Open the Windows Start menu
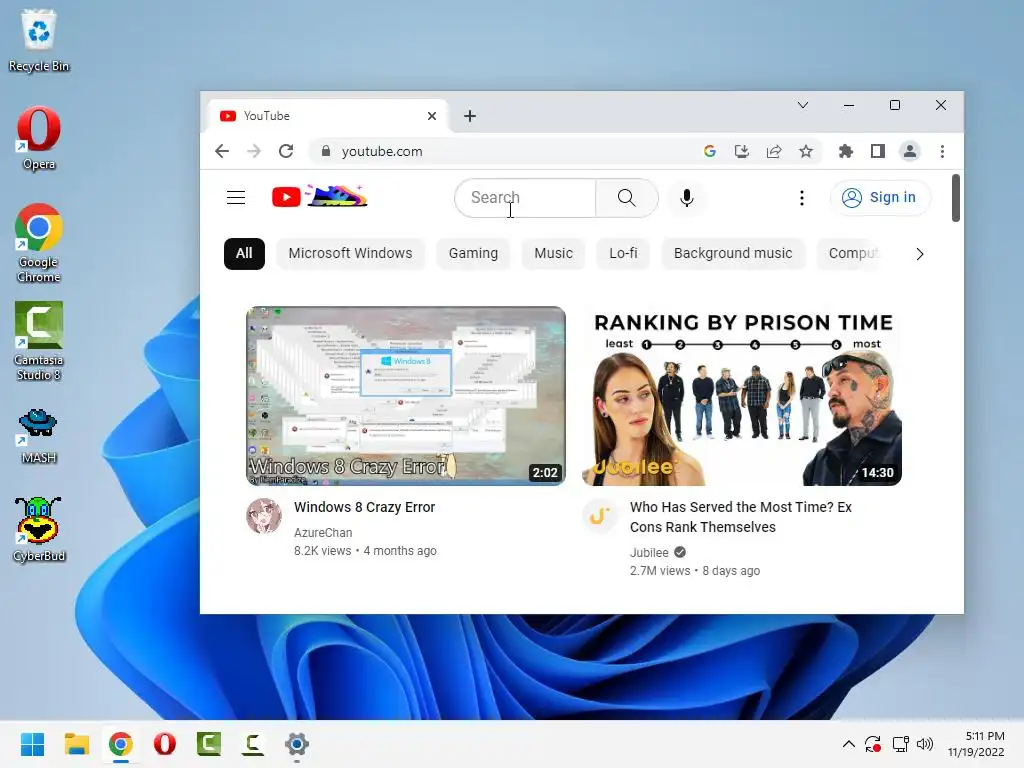Screen dimensions: 1024x768 click(32, 744)
